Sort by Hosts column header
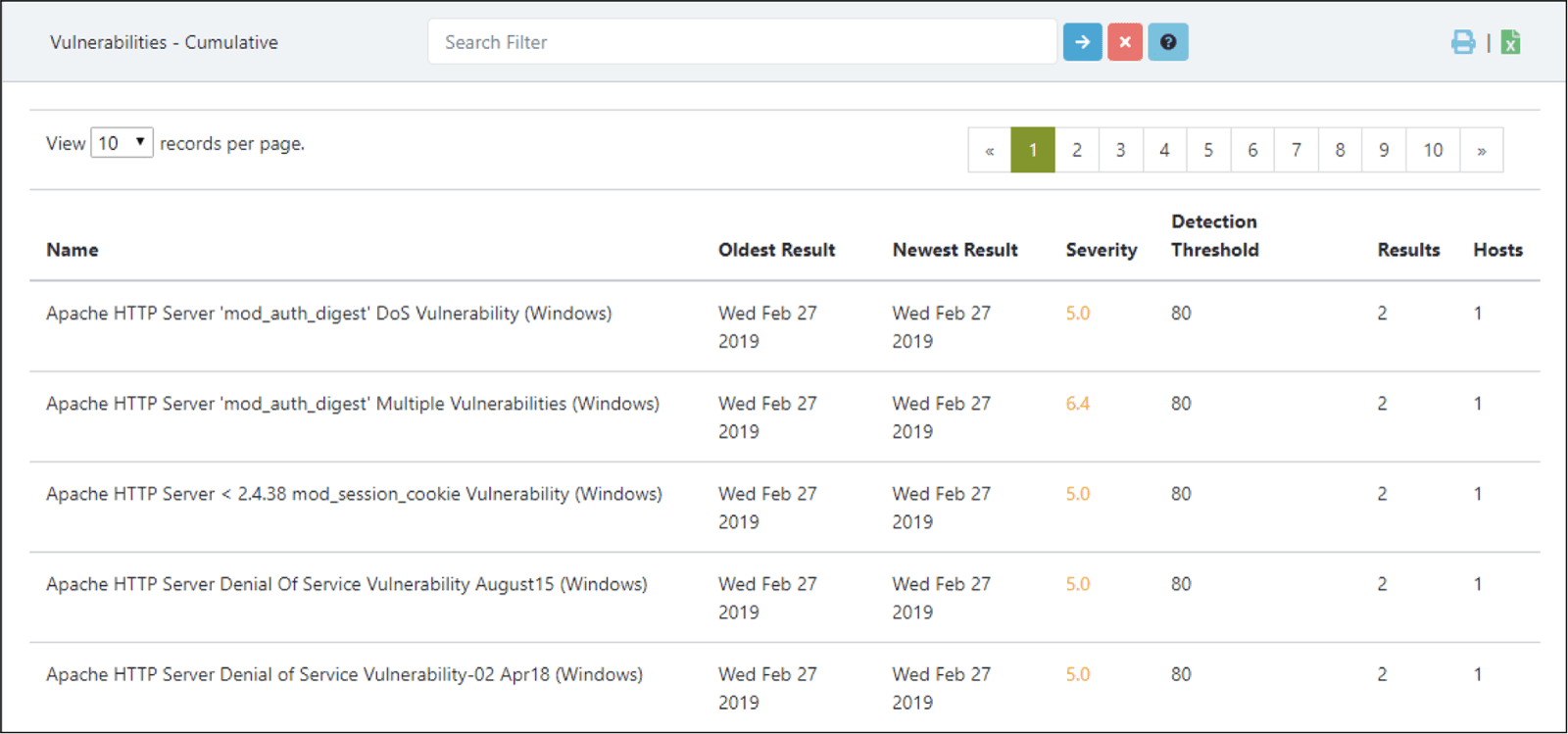 coord(1498,250)
